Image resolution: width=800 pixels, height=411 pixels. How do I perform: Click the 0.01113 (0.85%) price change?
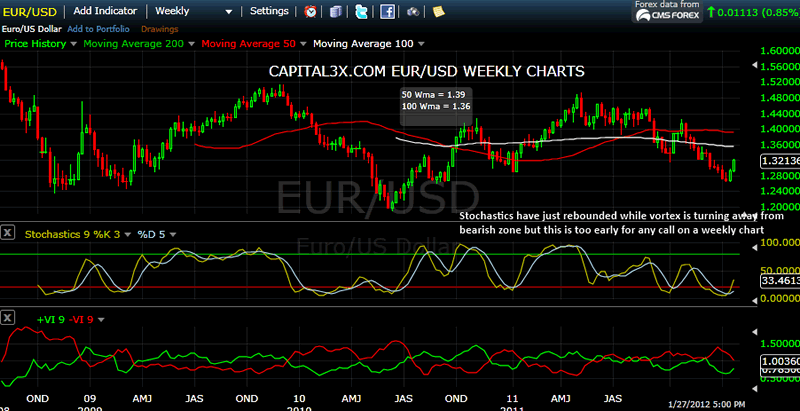coord(753,13)
